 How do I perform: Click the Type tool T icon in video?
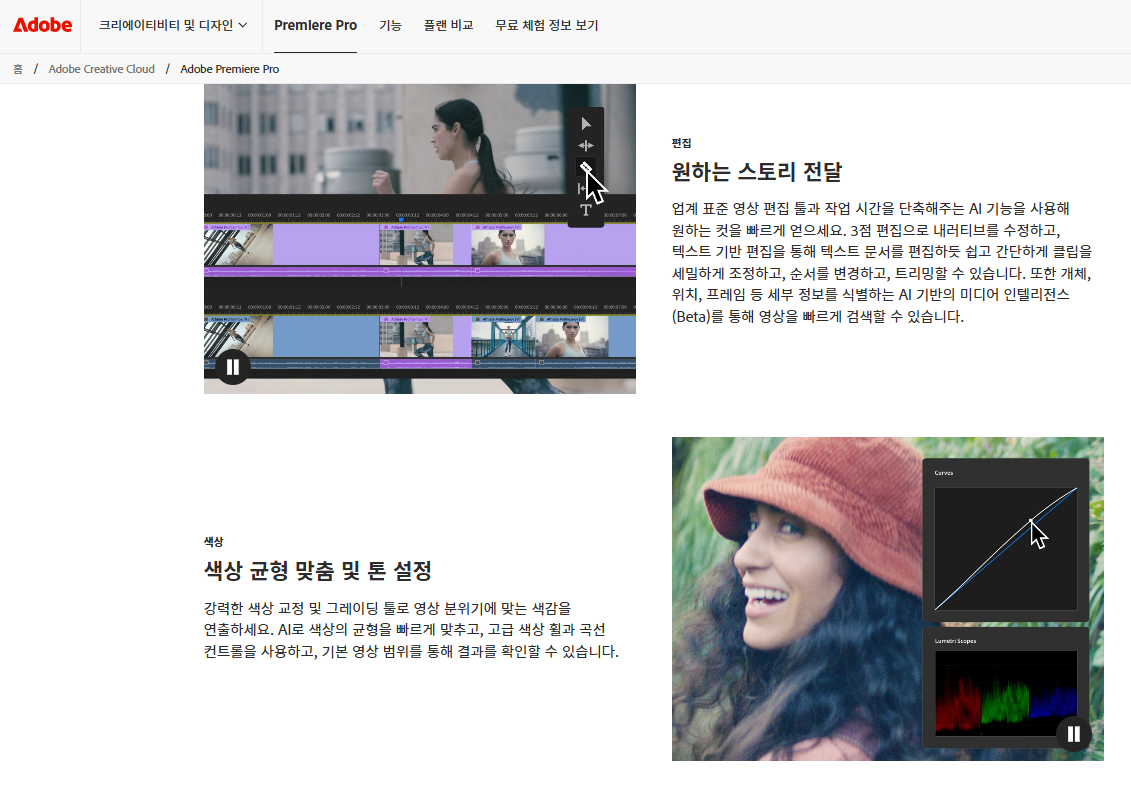tap(586, 211)
